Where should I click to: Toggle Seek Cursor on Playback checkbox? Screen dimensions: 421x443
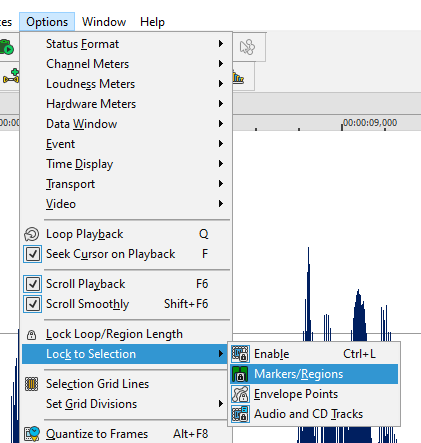coord(33,254)
